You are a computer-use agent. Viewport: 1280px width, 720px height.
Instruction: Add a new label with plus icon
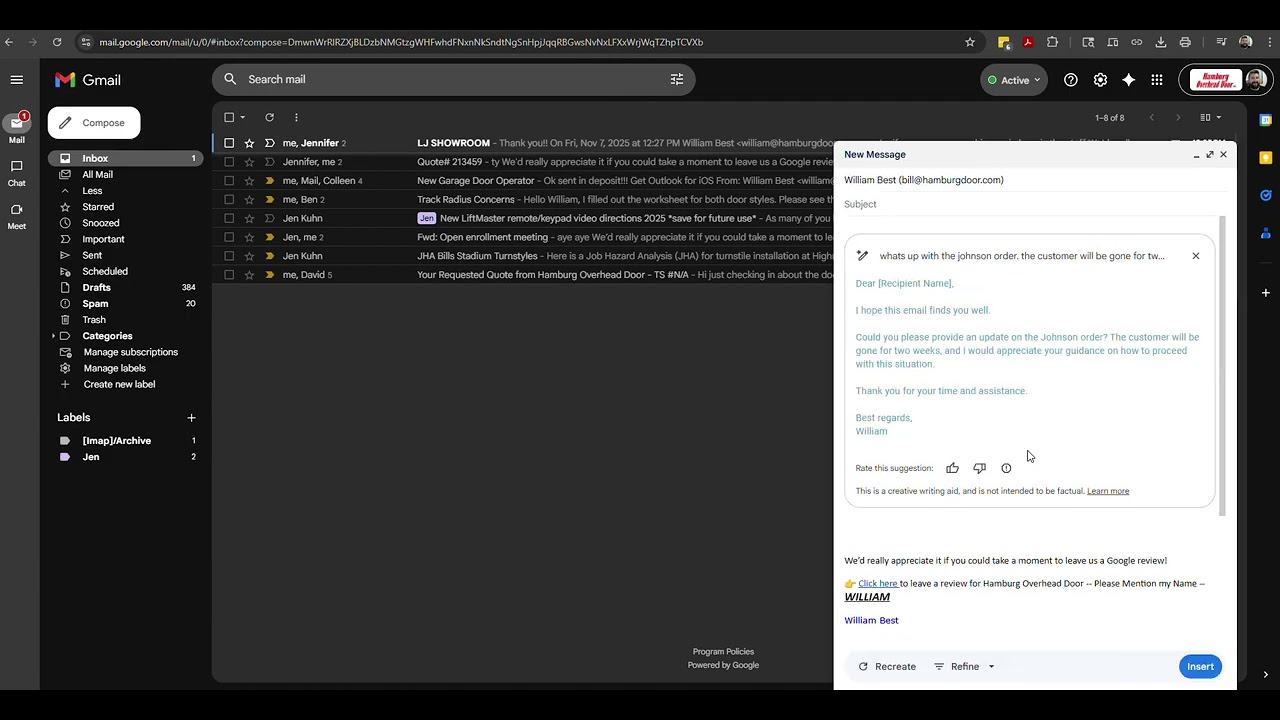pyautogui.click(x=191, y=418)
